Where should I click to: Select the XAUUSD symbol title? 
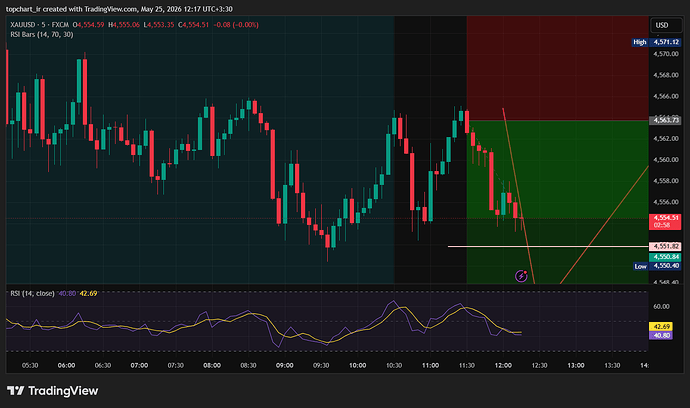(x=20, y=25)
